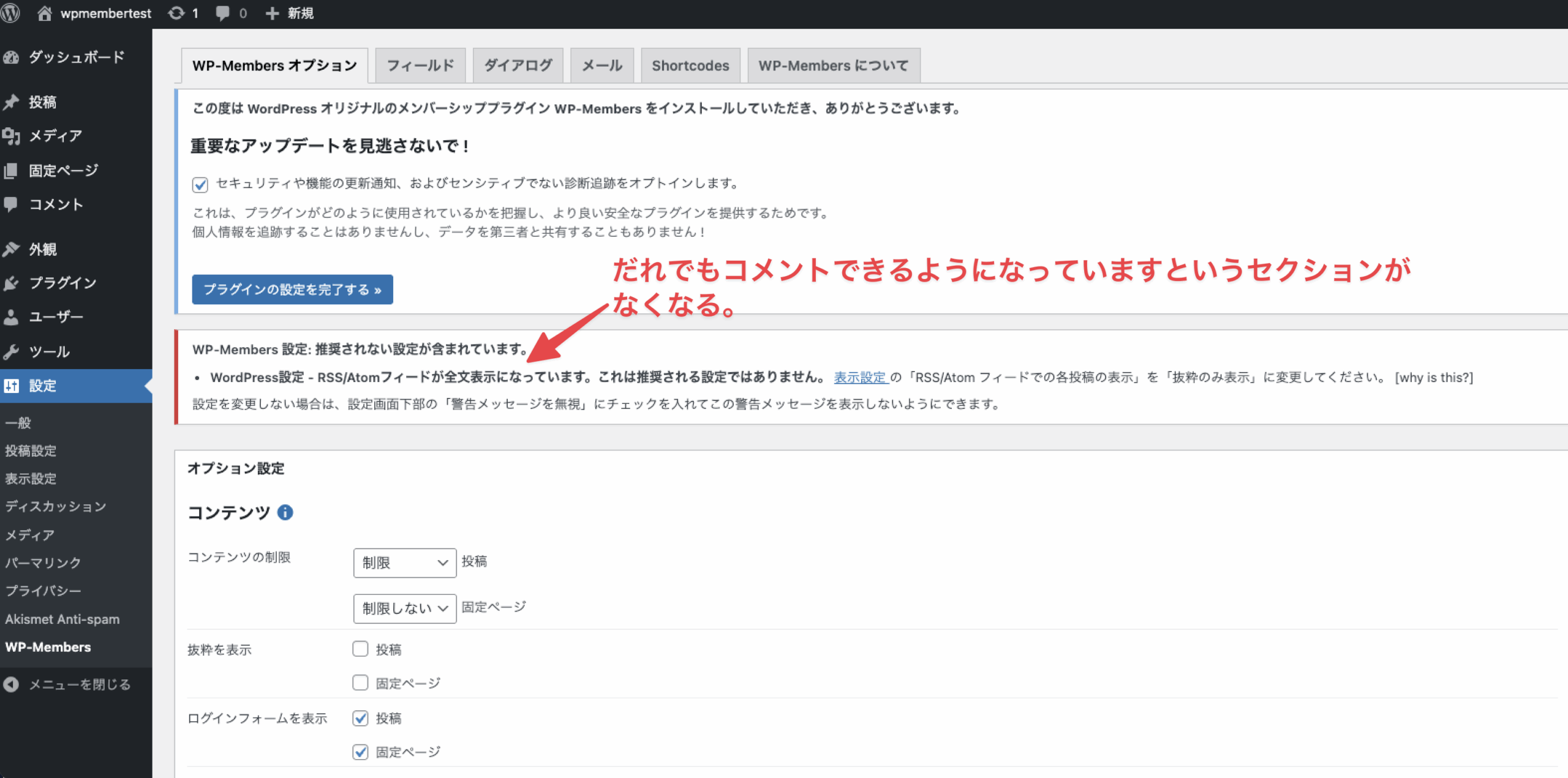Viewport: 1568px width, 778px height.
Task: Enable 抜粋を表示 for 投稿
Action: click(360, 649)
